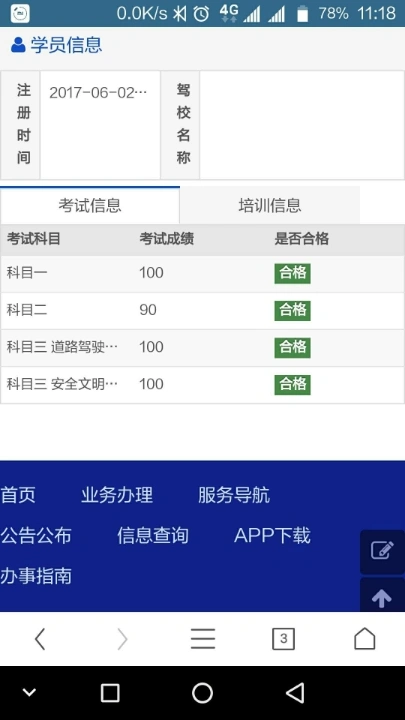Open the tab switcher showing 3

click(283, 639)
